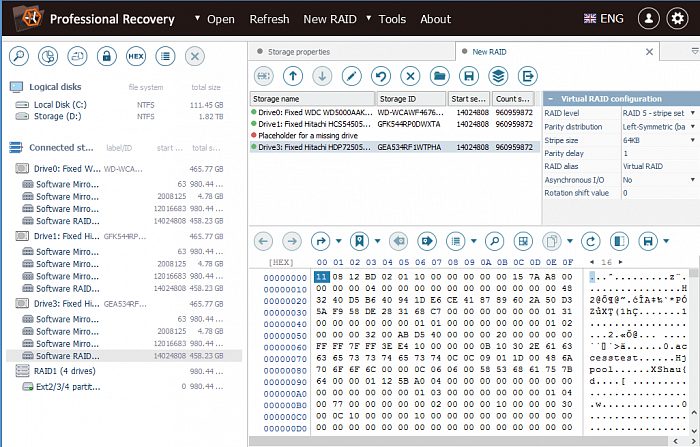Open dropdown arrow next to hex save icon
The image size is (700, 447).
[x=666, y=242]
